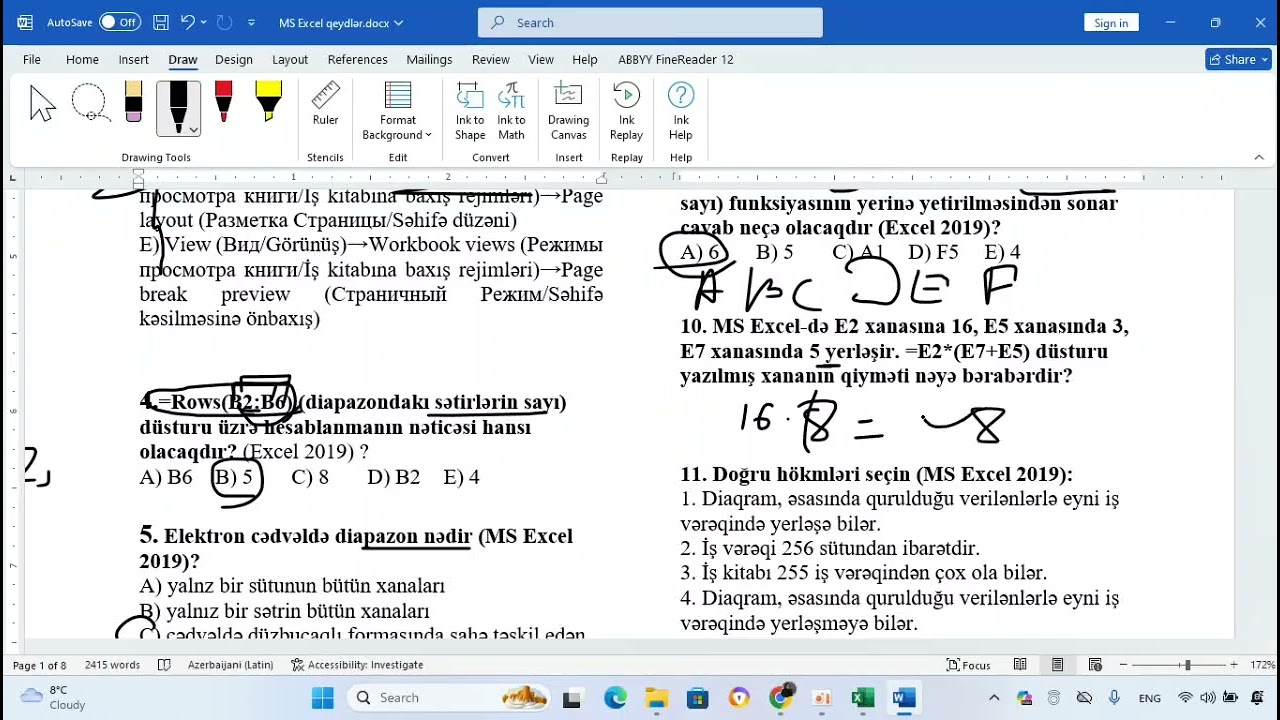
Task: Click Ink to Shape
Action: coord(470,111)
